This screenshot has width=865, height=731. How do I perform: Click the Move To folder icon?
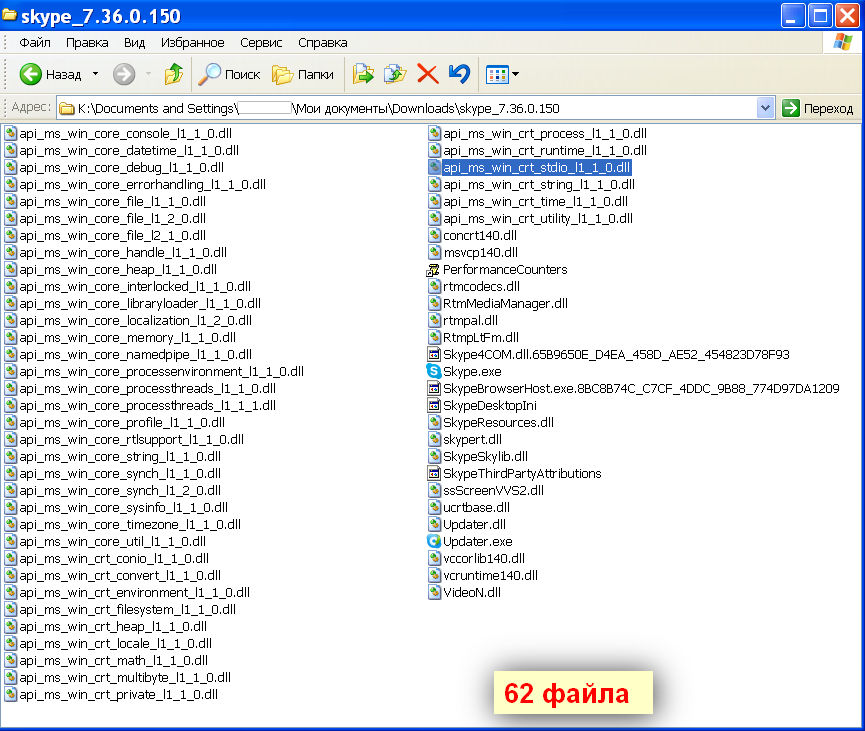(363, 74)
